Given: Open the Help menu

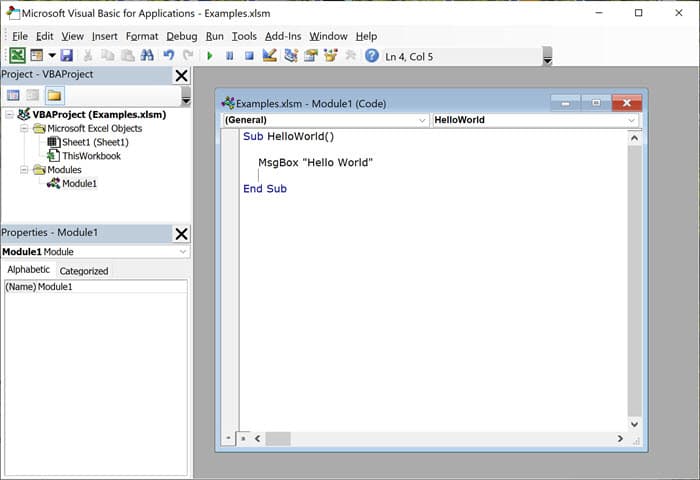Looking at the screenshot, I should [x=366, y=36].
